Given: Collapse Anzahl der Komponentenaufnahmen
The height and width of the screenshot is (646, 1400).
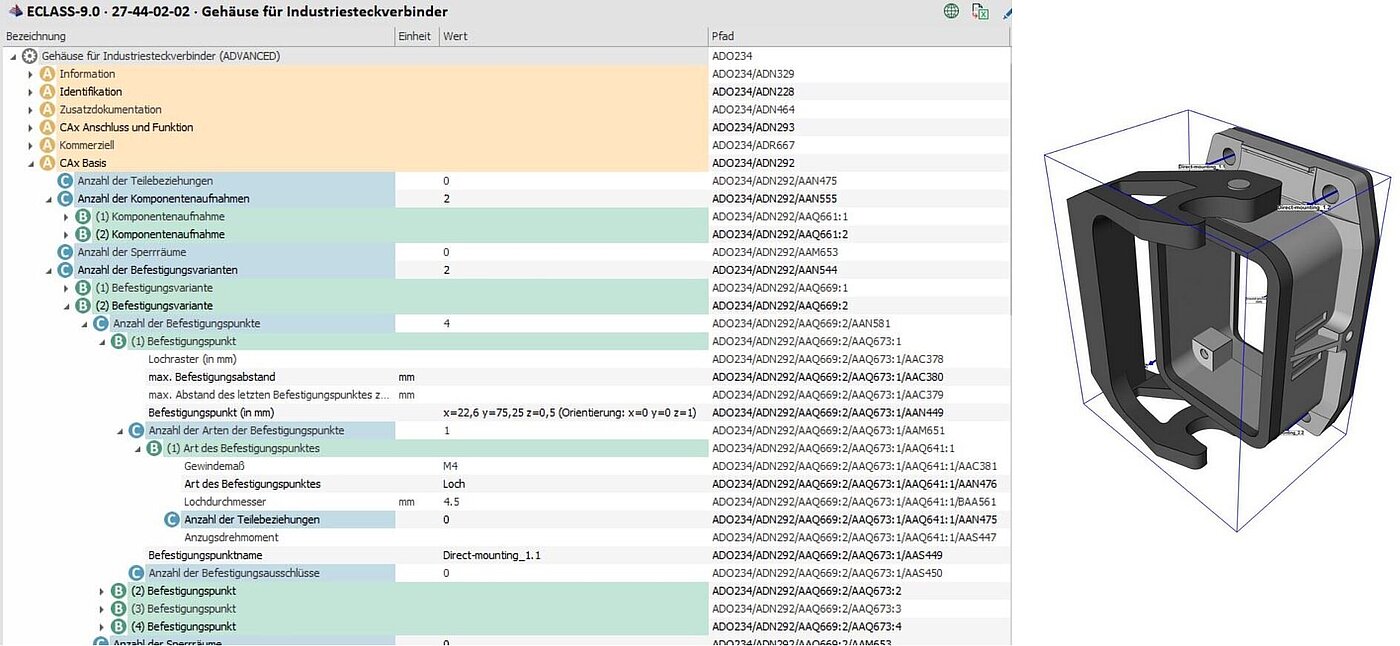Looking at the screenshot, I should pyautogui.click(x=49, y=199).
